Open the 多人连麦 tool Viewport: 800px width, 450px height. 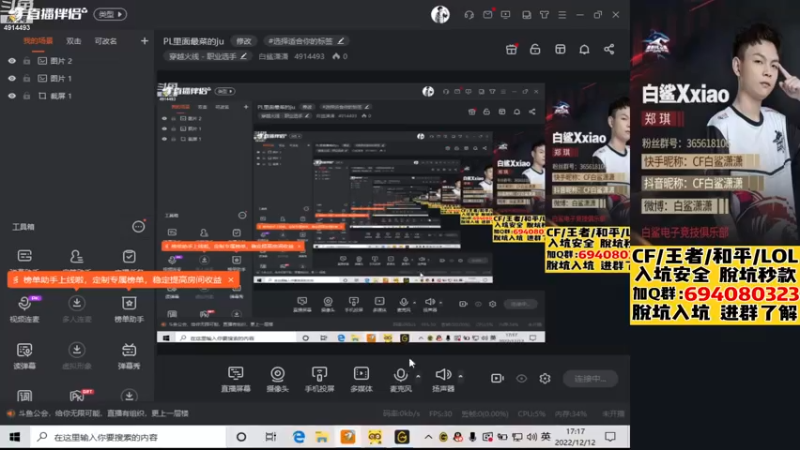[77, 308]
